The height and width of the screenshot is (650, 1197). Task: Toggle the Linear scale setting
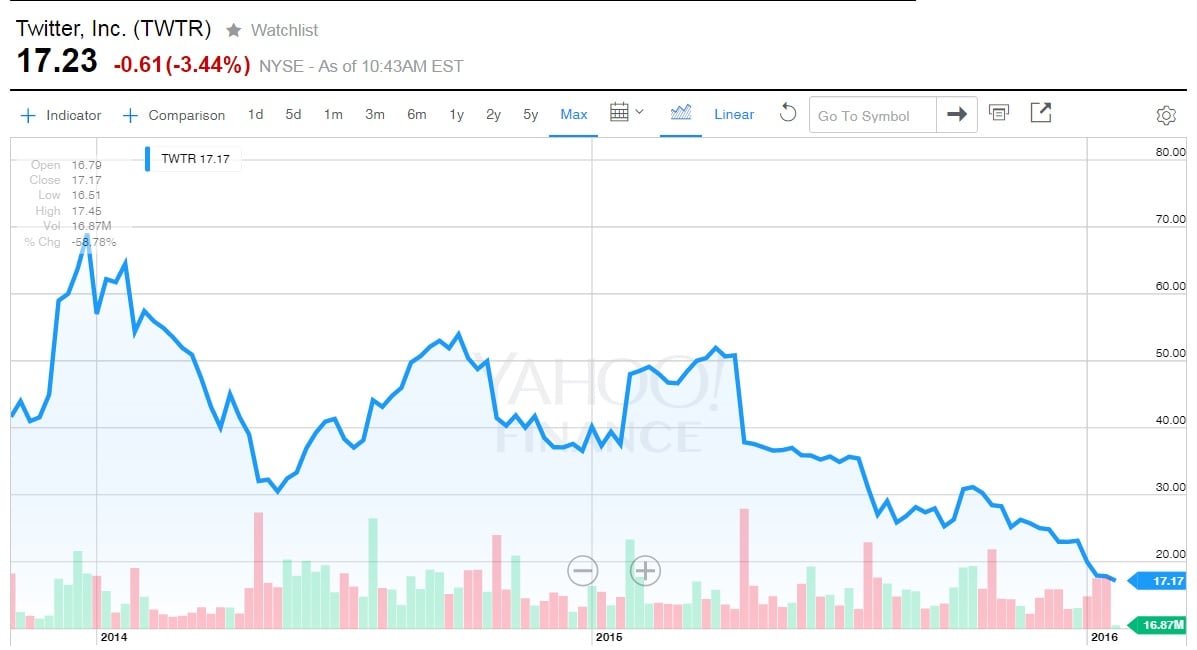(734, 114)
